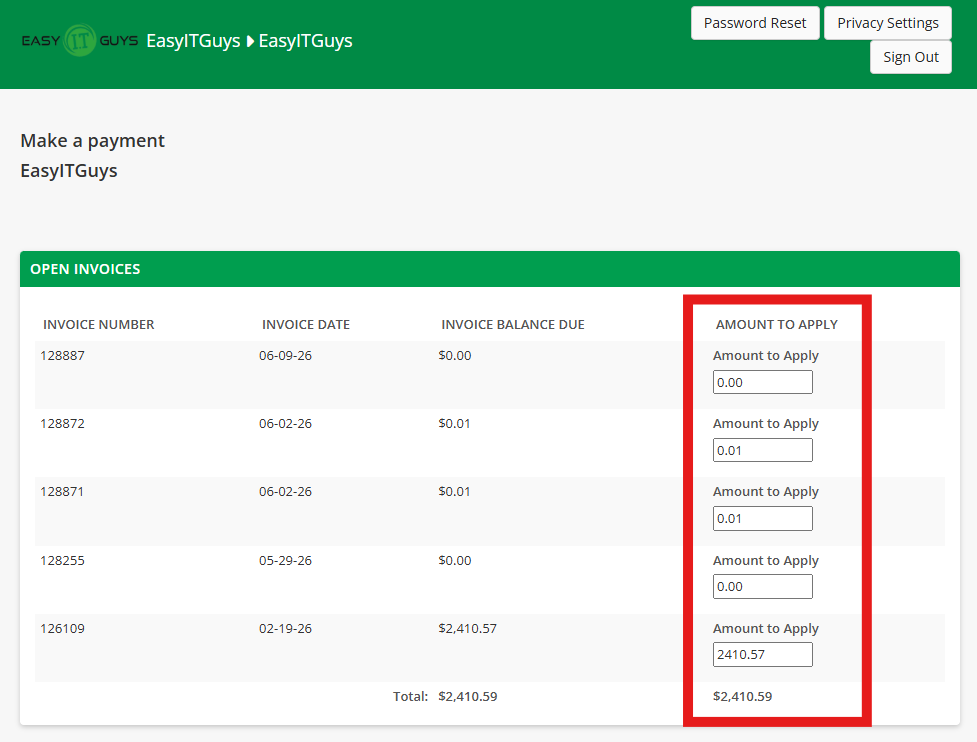
Task: Click first EasyITGuys breadcrumb link
Action: tap(193, 41)
